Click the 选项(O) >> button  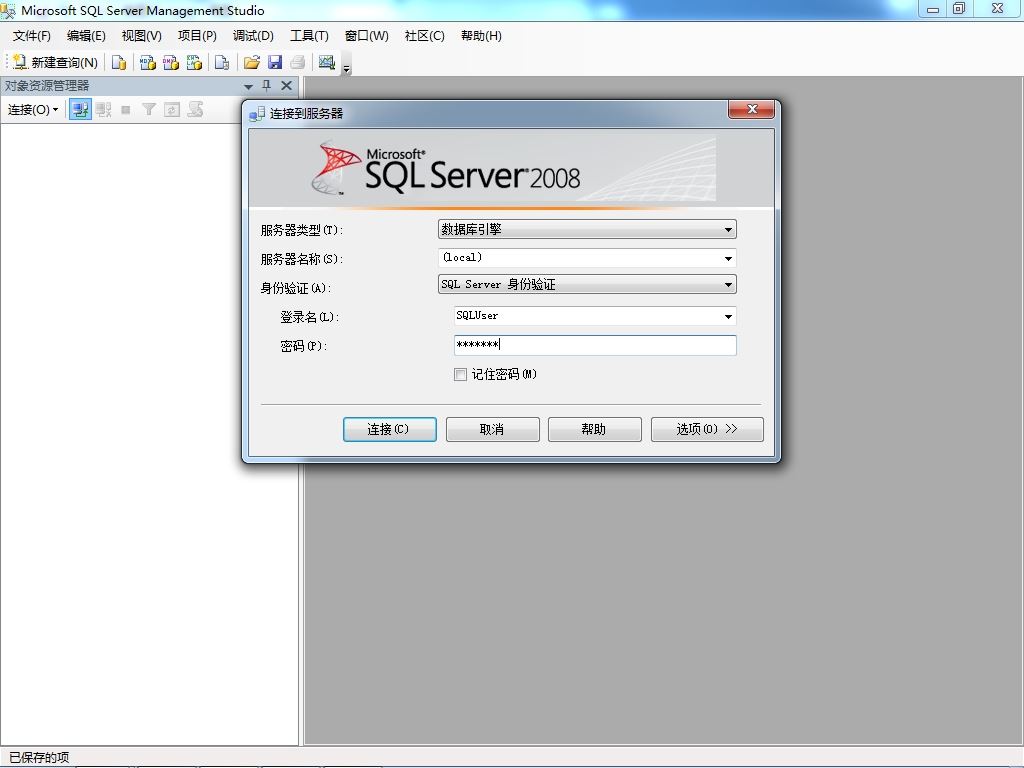pyautogui.click(x=707, y=429)
